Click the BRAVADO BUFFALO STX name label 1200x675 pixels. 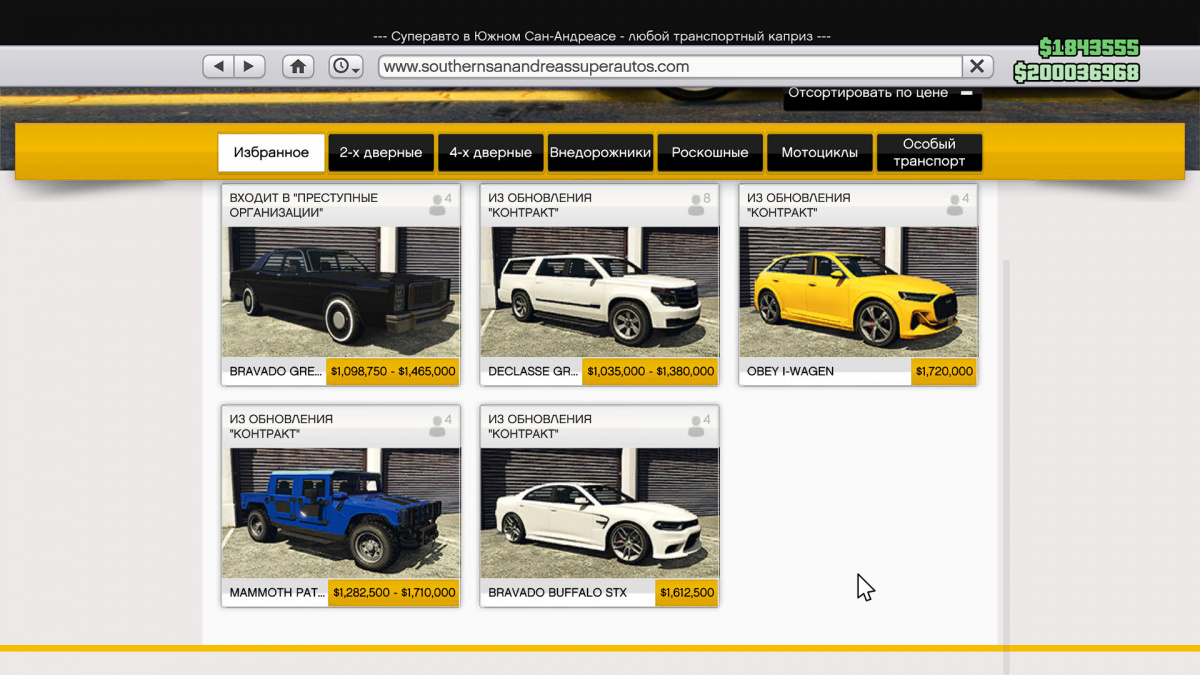pos(557,593)
